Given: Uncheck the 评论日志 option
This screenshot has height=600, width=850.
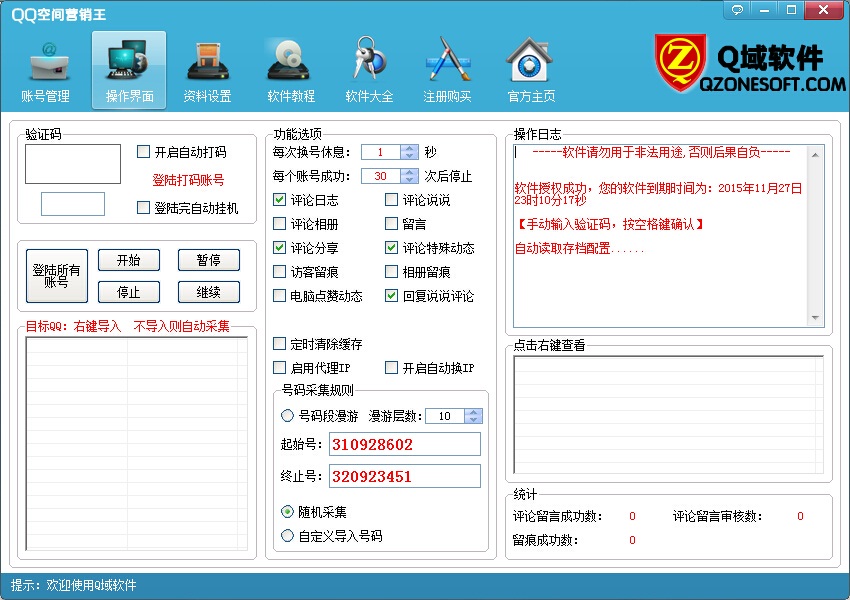Looking at the screenshot, I should click(x=279, y=200).
